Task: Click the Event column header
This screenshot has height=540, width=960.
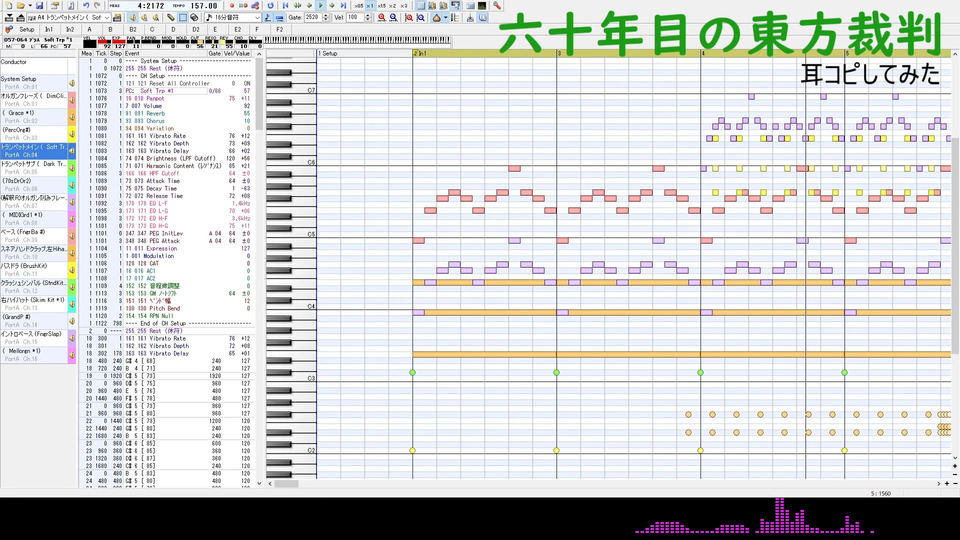Action: click(x=165, y=53)
